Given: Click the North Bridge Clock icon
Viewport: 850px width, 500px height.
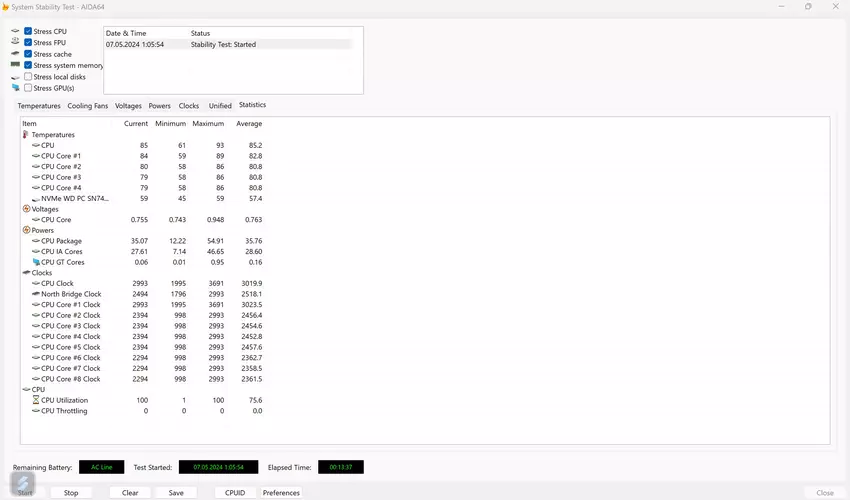Looking at the screenshot, I should tap(36, 294).
